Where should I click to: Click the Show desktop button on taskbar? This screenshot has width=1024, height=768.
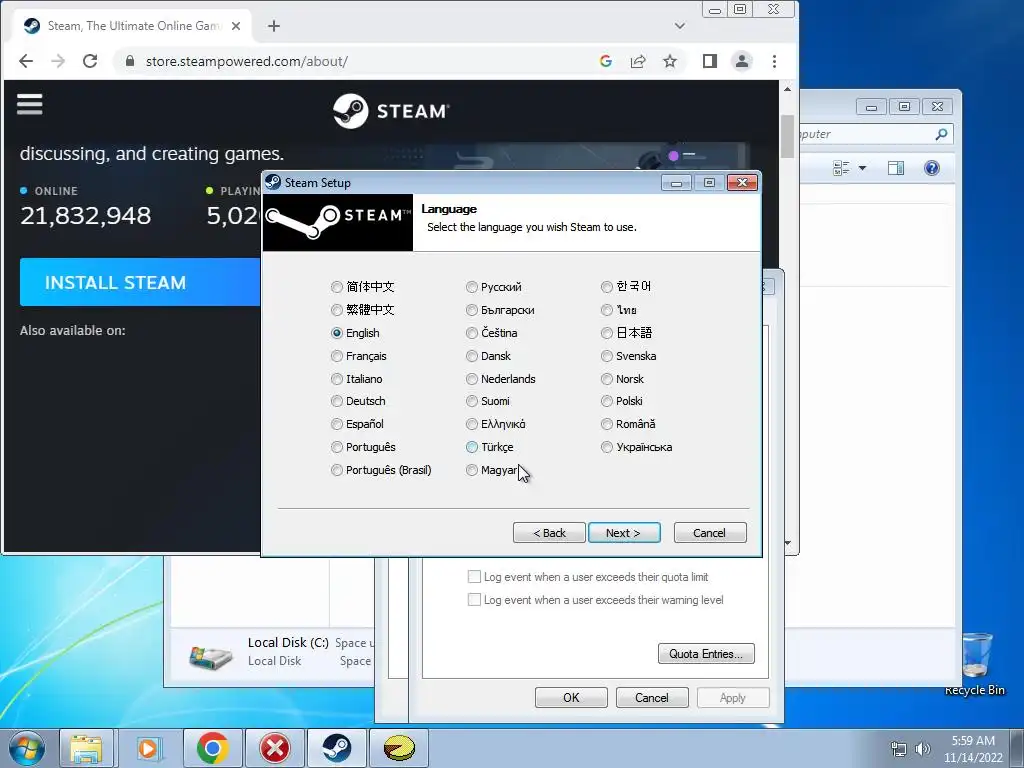1017,749
